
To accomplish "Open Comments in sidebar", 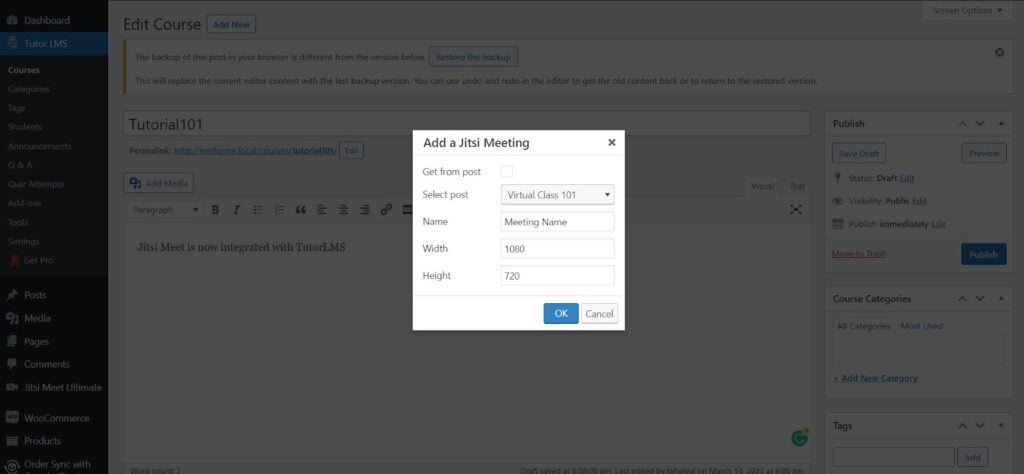I will [x=46, y=364].
